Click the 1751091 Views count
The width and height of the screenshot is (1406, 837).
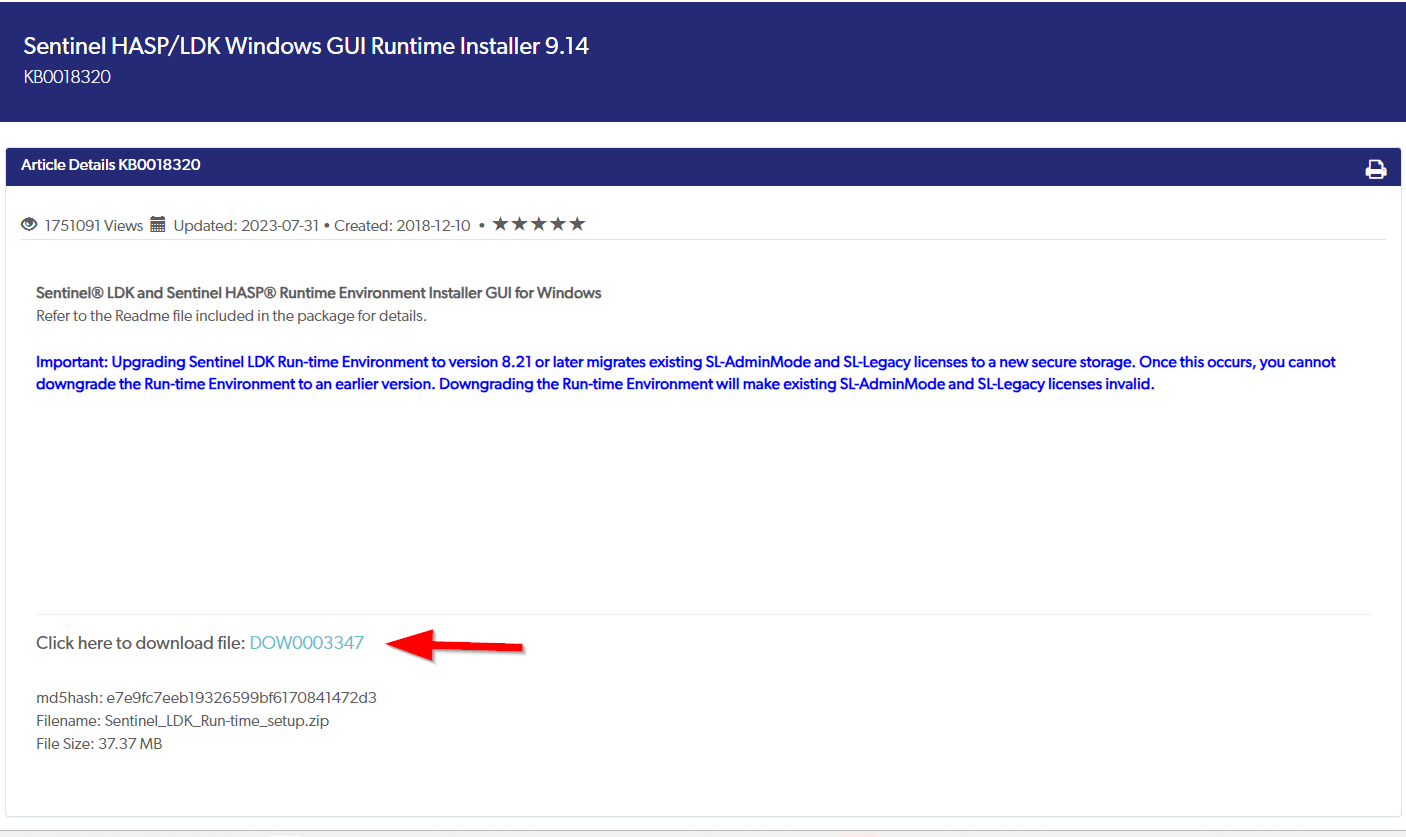tap(94, 226)
